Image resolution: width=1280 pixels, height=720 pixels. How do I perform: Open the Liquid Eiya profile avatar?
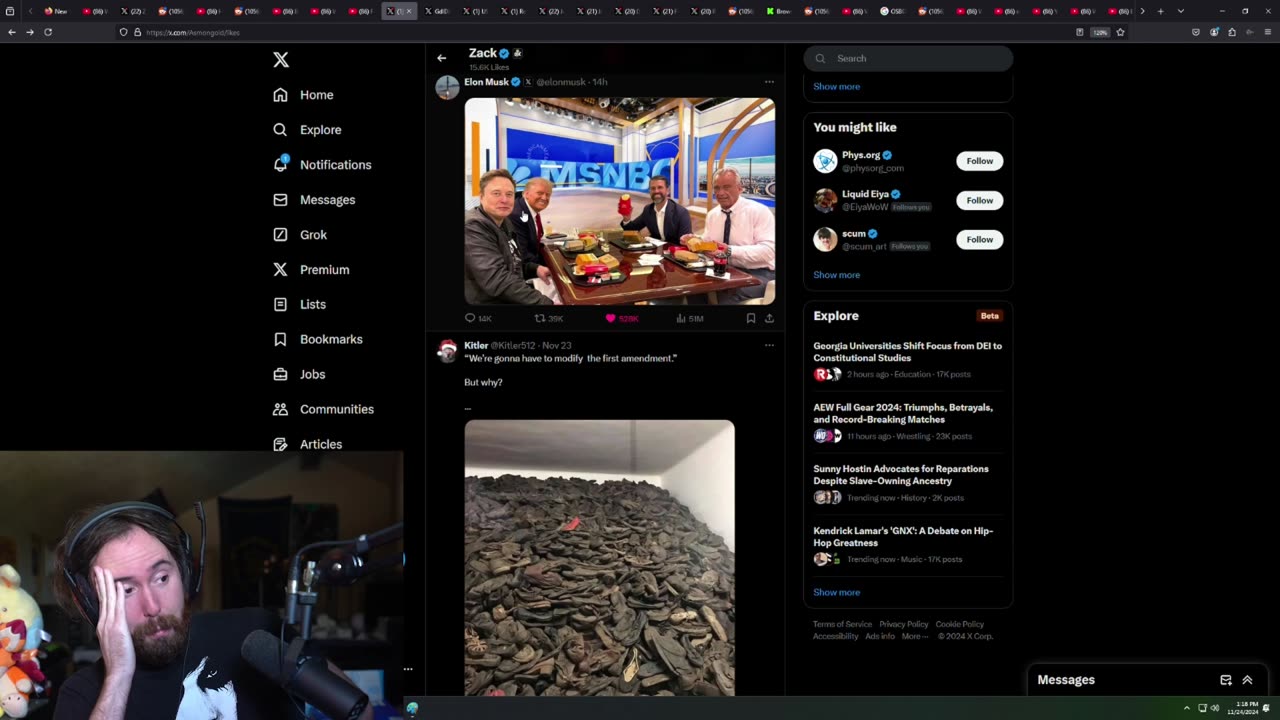[825, 200]
